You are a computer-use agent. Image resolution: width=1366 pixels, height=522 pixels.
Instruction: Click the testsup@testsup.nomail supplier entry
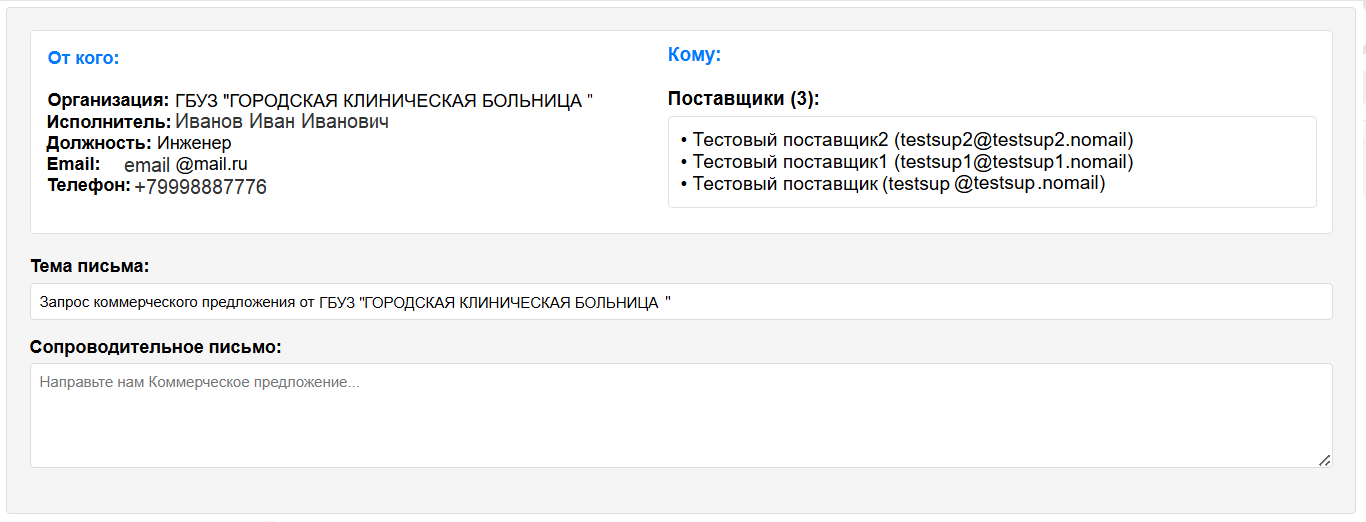892,183
